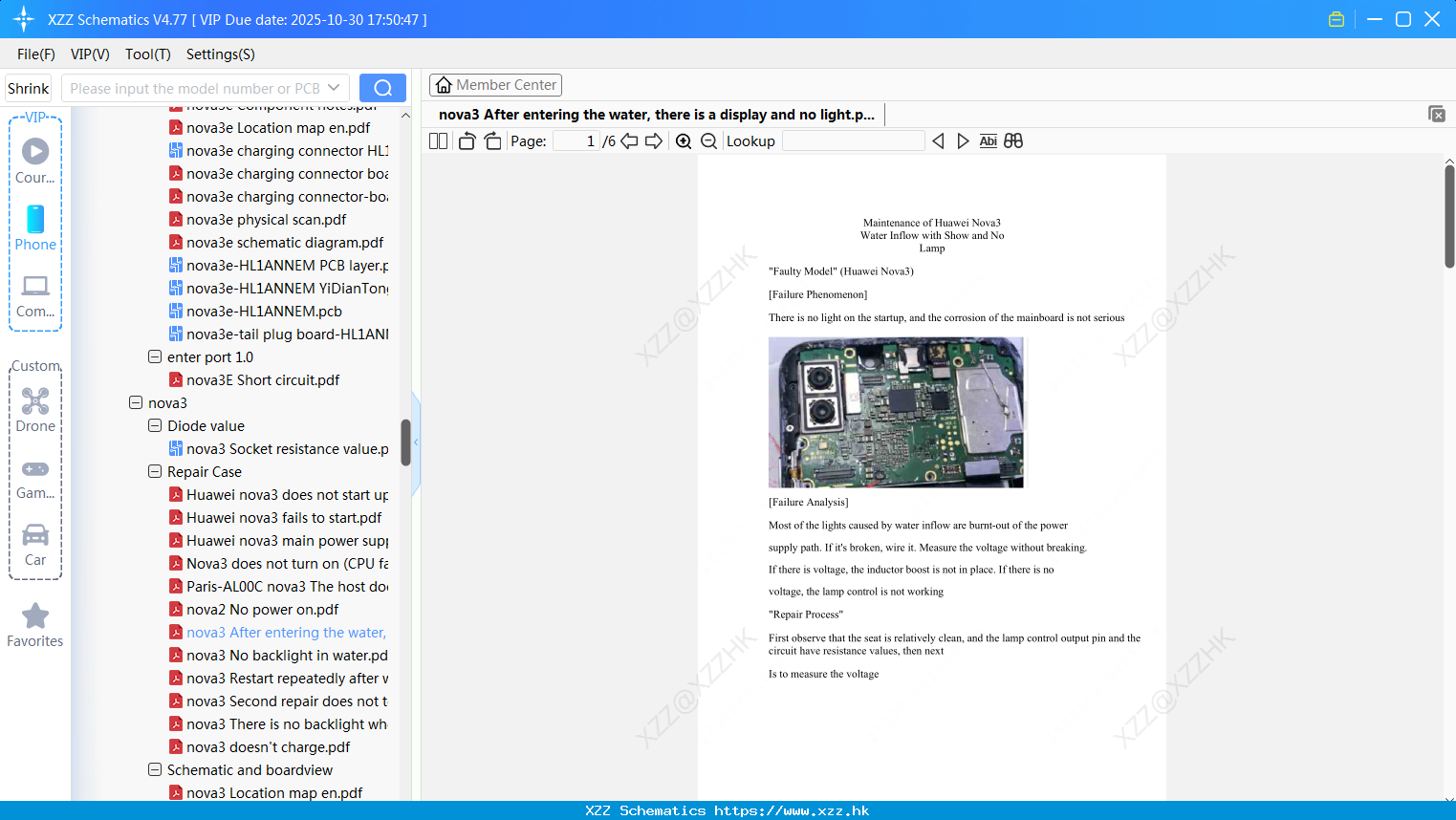Go to next page arrow
This screenshot has height=820, width=1456.
click(654, 140)
